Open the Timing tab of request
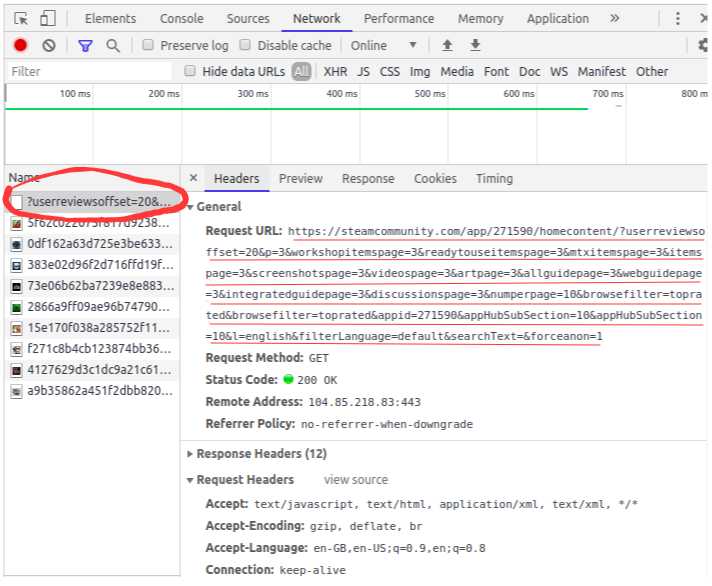This screenshot has height=586, width=712. pos(494,178)
